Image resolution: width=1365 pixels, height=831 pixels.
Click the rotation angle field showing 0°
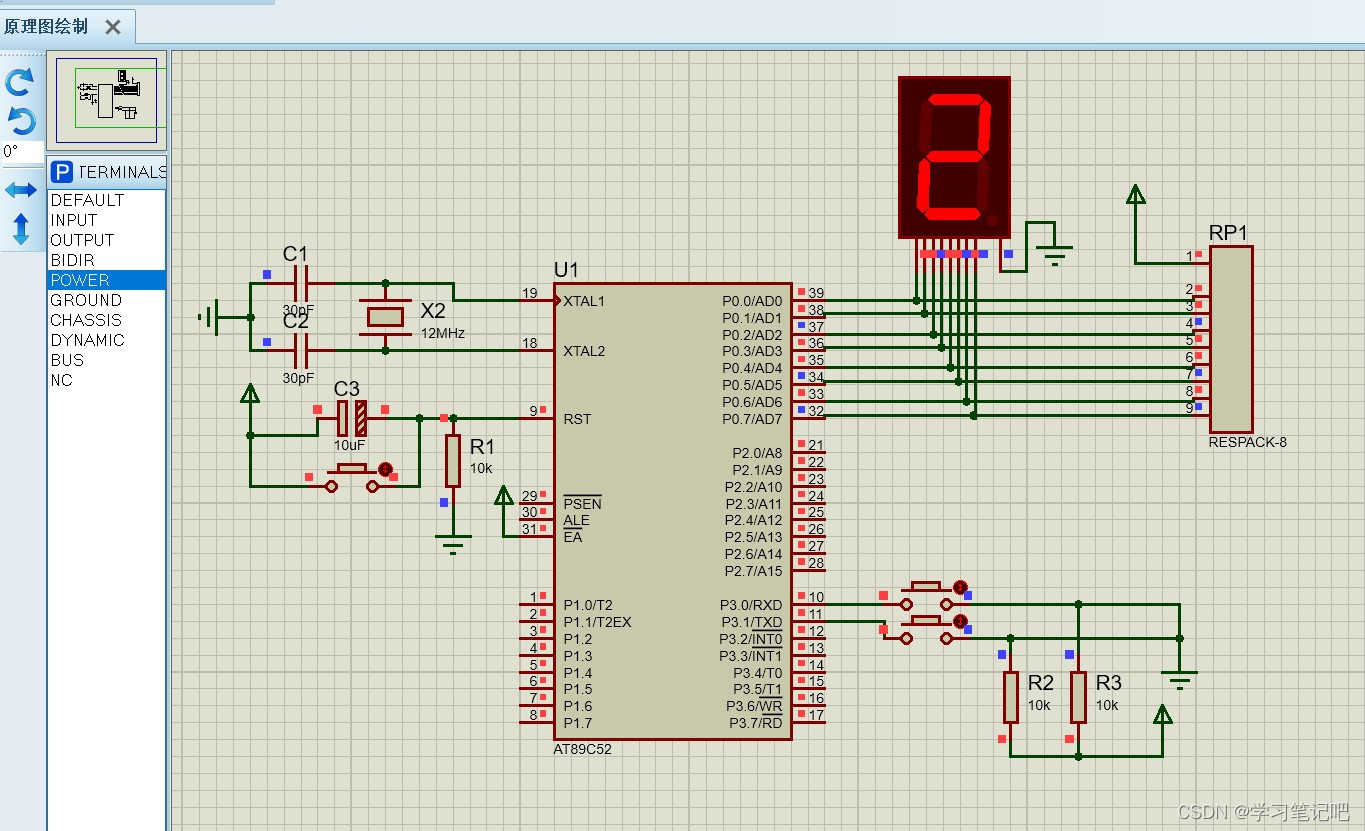[x=21, y=151]
